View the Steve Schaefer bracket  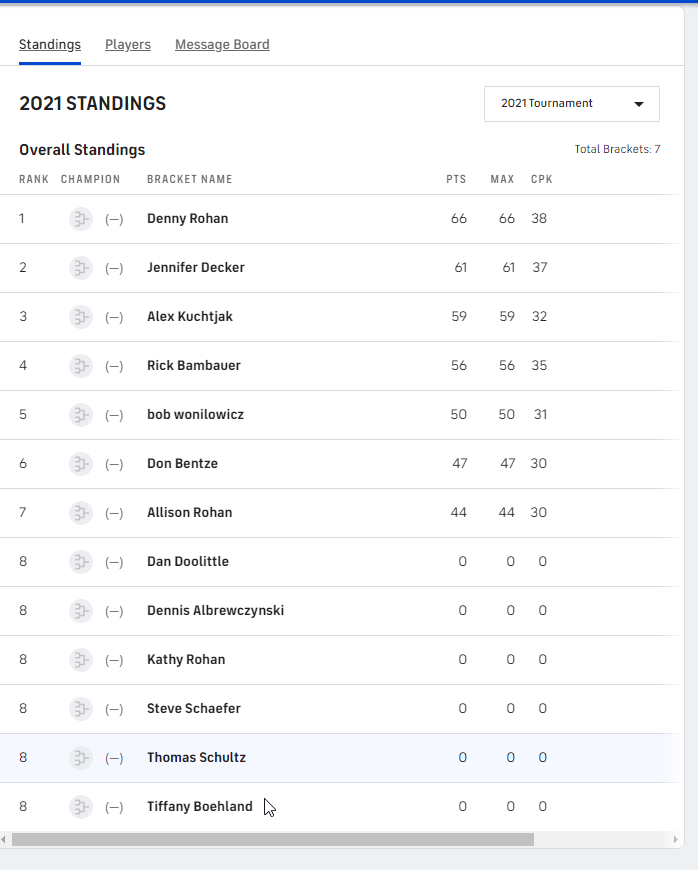194,709
